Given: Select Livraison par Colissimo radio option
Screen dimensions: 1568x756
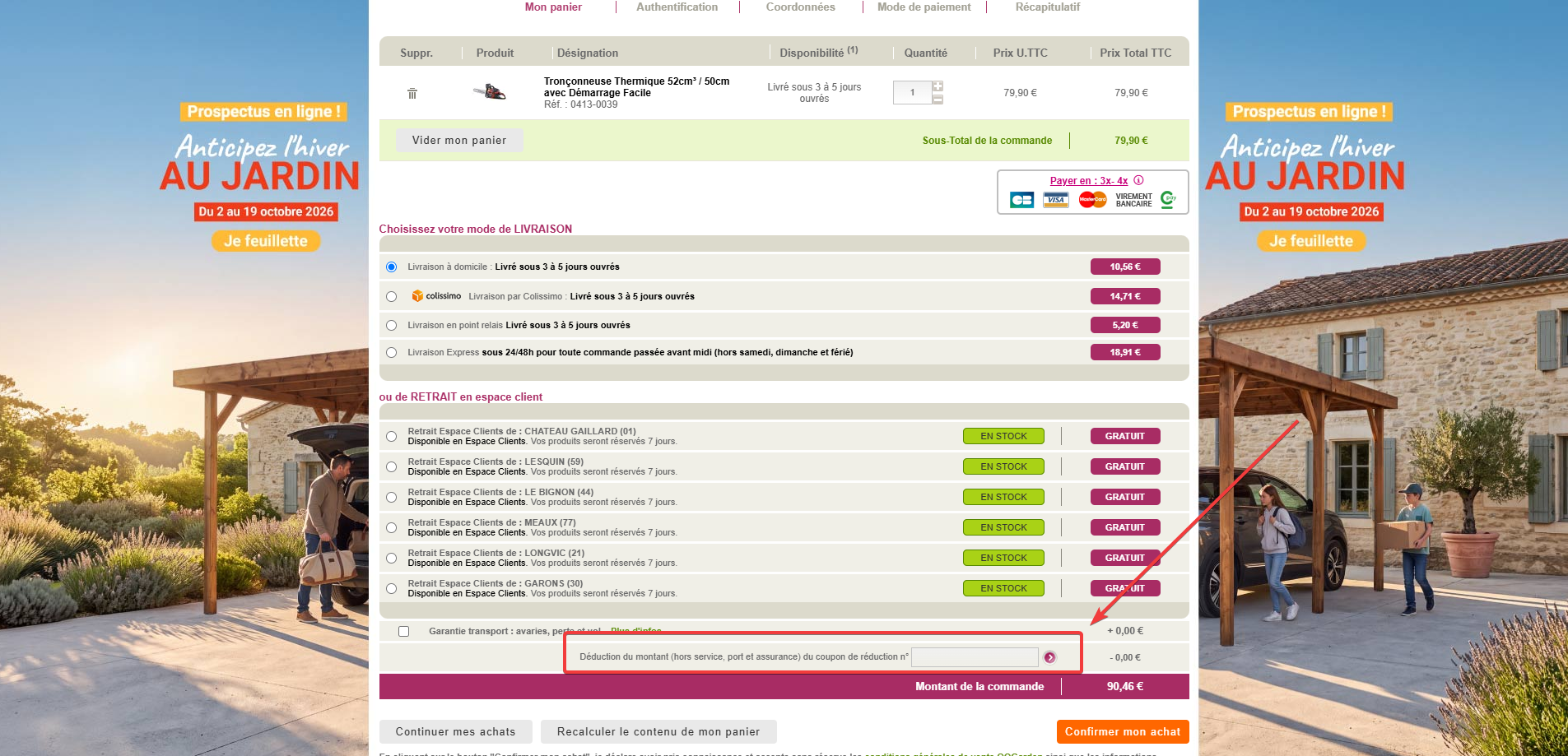Looking at the screenshot, I should pyautogui.click(x=391, y=296).
